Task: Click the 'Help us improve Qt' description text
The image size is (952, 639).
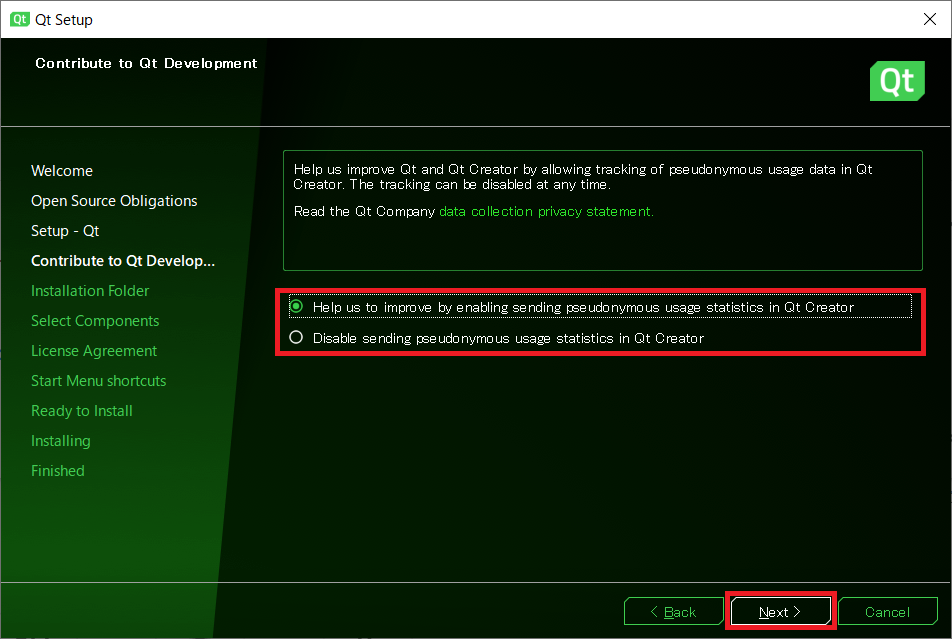Action: click(x=583, y=177)
